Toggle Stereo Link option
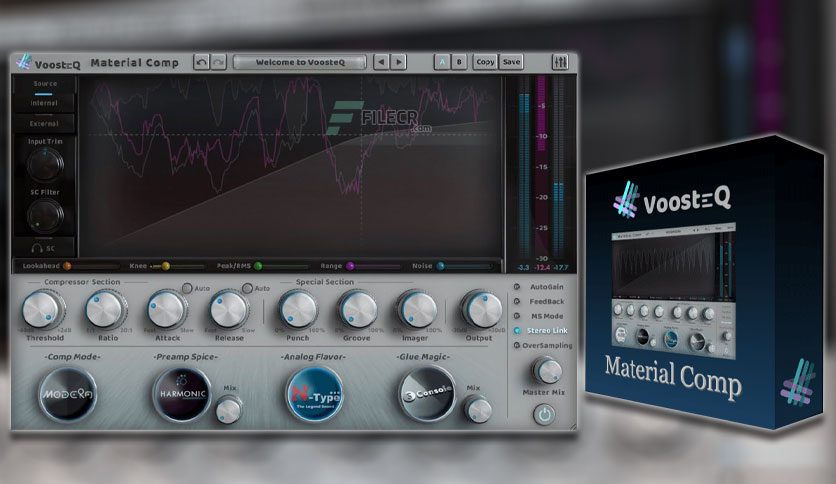 pyautogui.click(x=540, y=330)
